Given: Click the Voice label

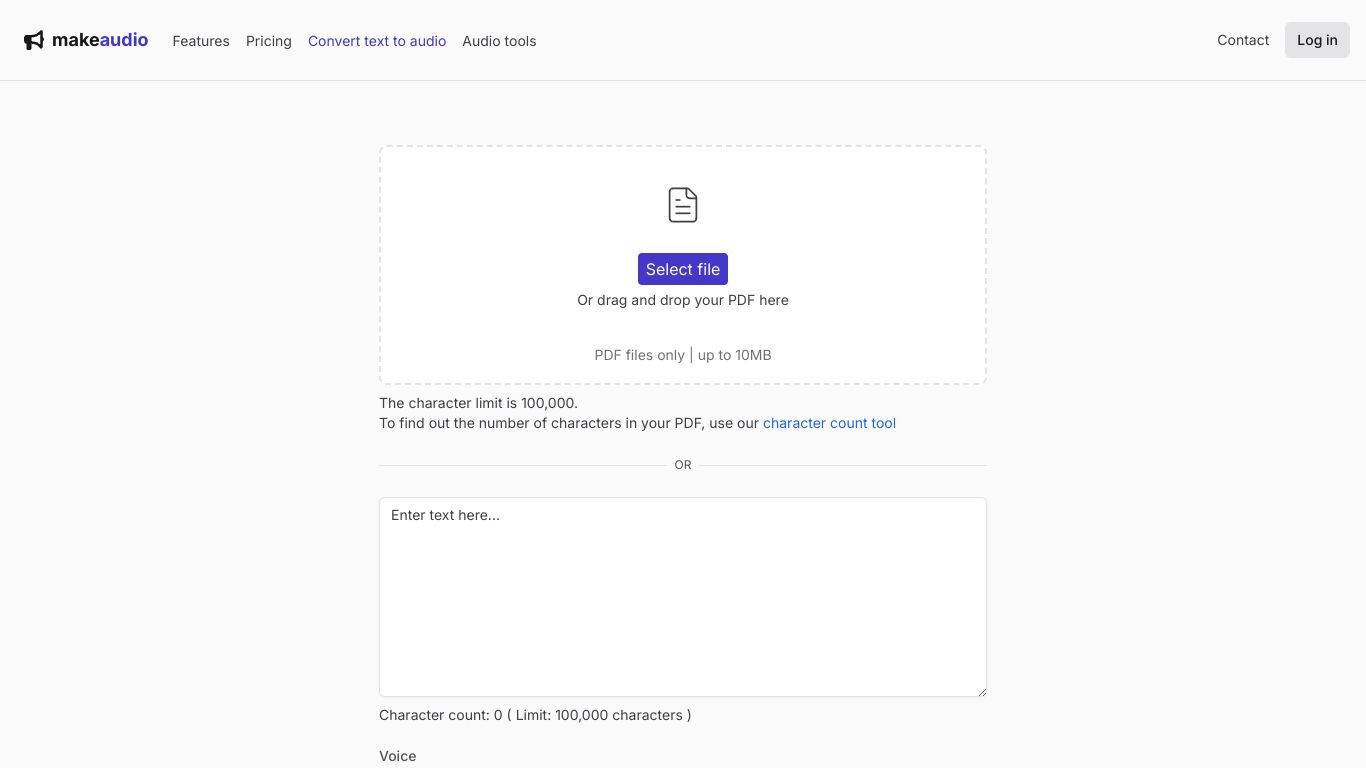Looking at the screenshot, I should [398, 756].
